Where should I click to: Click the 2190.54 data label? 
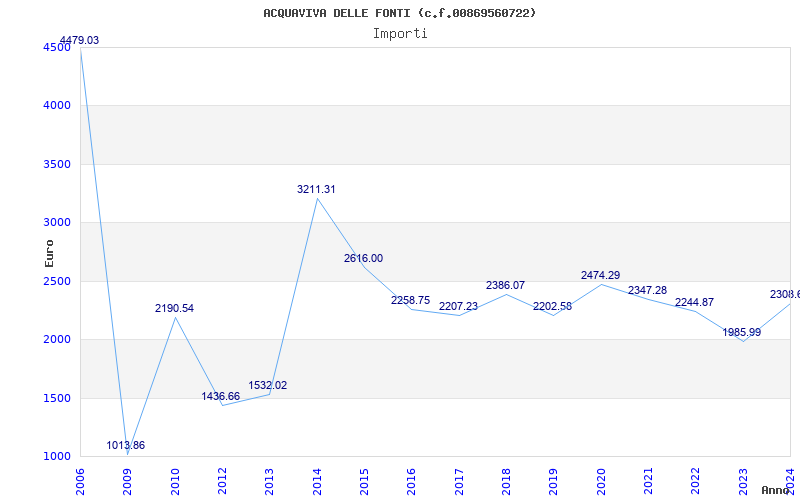[x=174, y=308]
